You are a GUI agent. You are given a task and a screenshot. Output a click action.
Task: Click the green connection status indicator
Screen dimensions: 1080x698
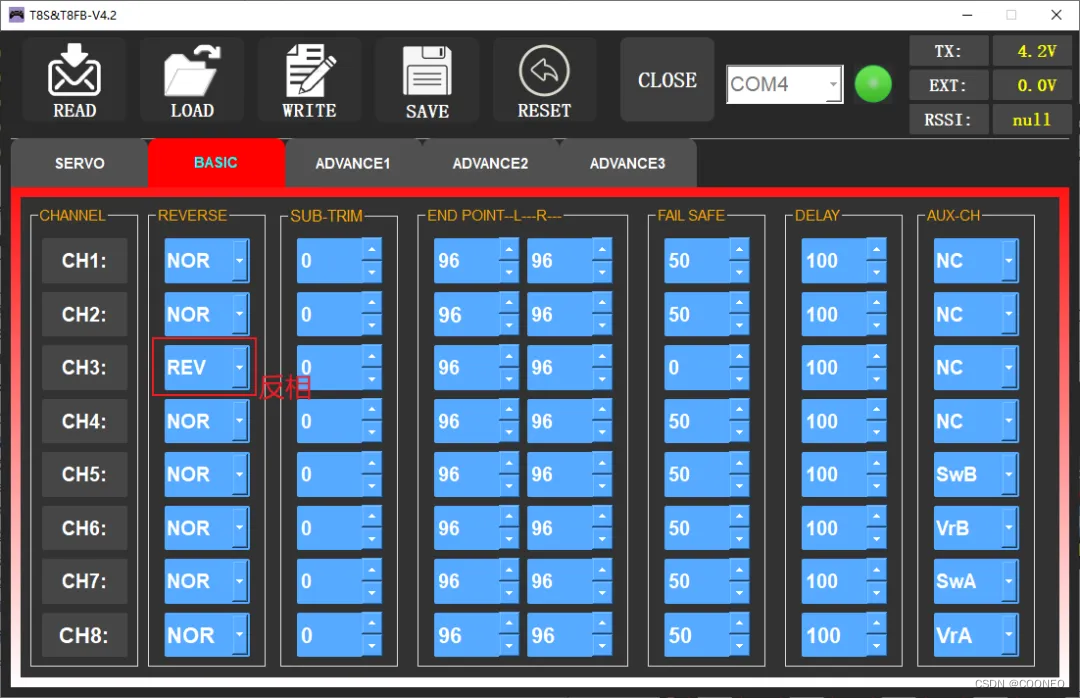[873, 84]
